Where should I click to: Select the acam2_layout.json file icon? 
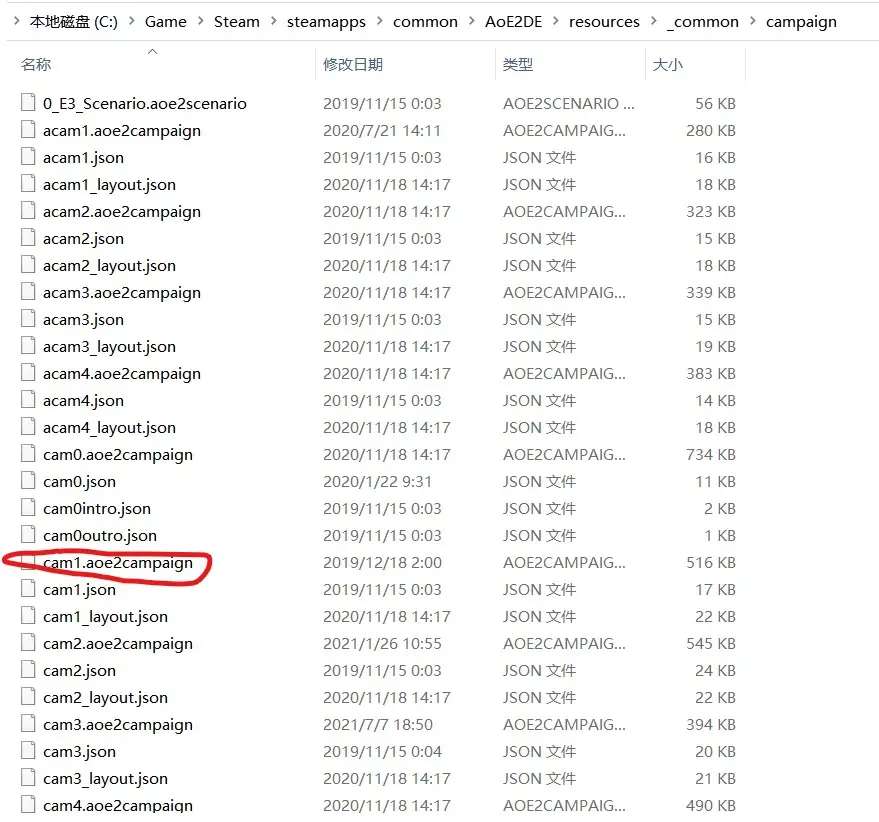point(28,265)
